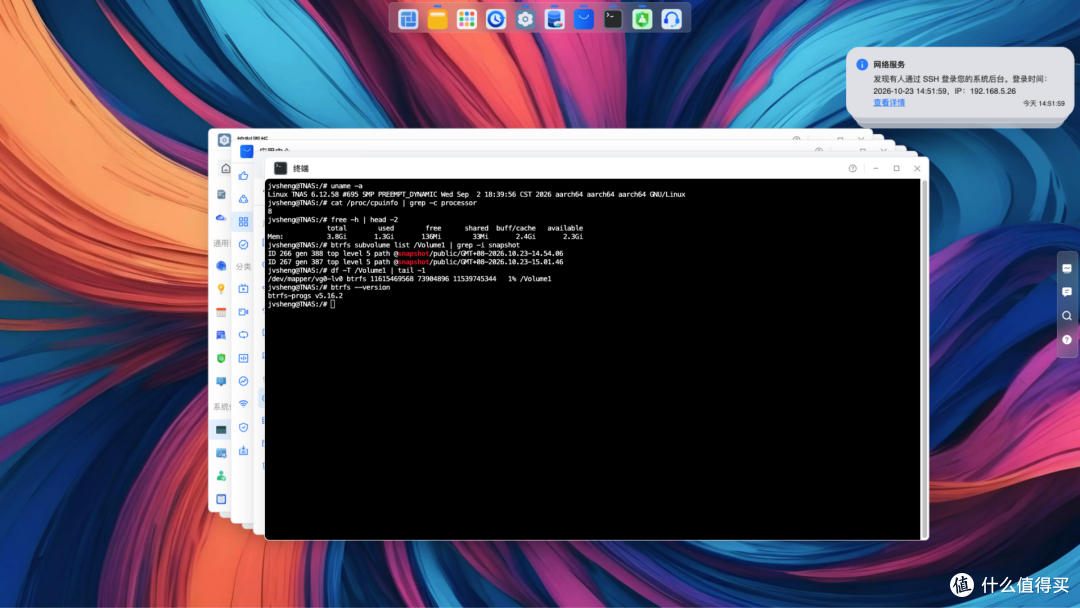1080x608 pixels.
Task: Select the green shield icon in Control Panel sidebar
Action: 221,358
